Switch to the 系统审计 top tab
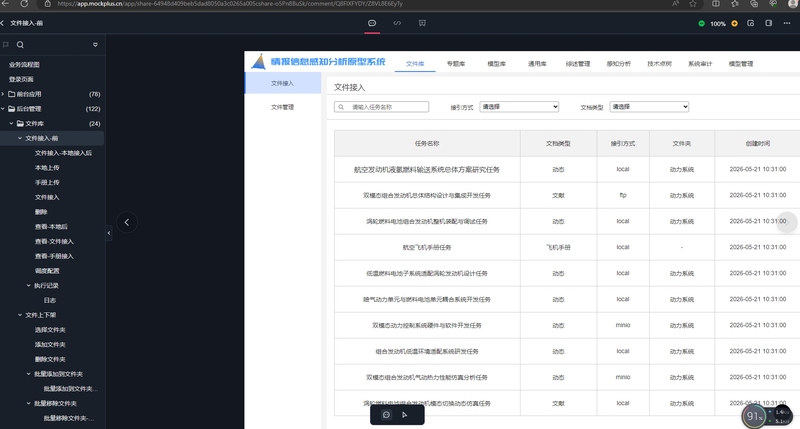Screen dimensions: 800x429 coord(699,64)
